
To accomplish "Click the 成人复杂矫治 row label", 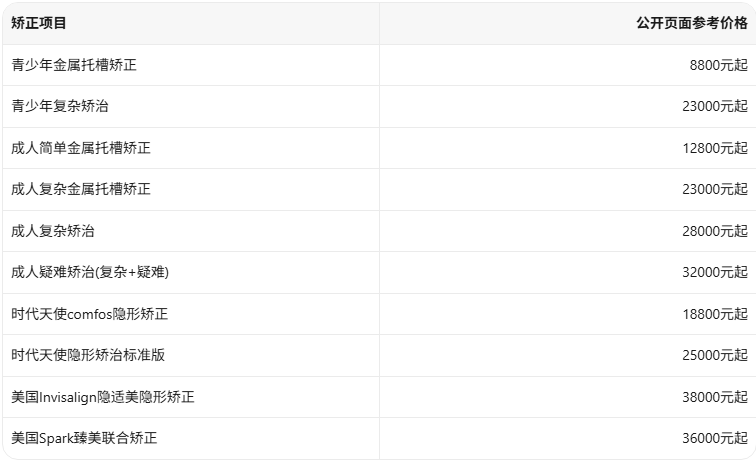I will 53,231.
